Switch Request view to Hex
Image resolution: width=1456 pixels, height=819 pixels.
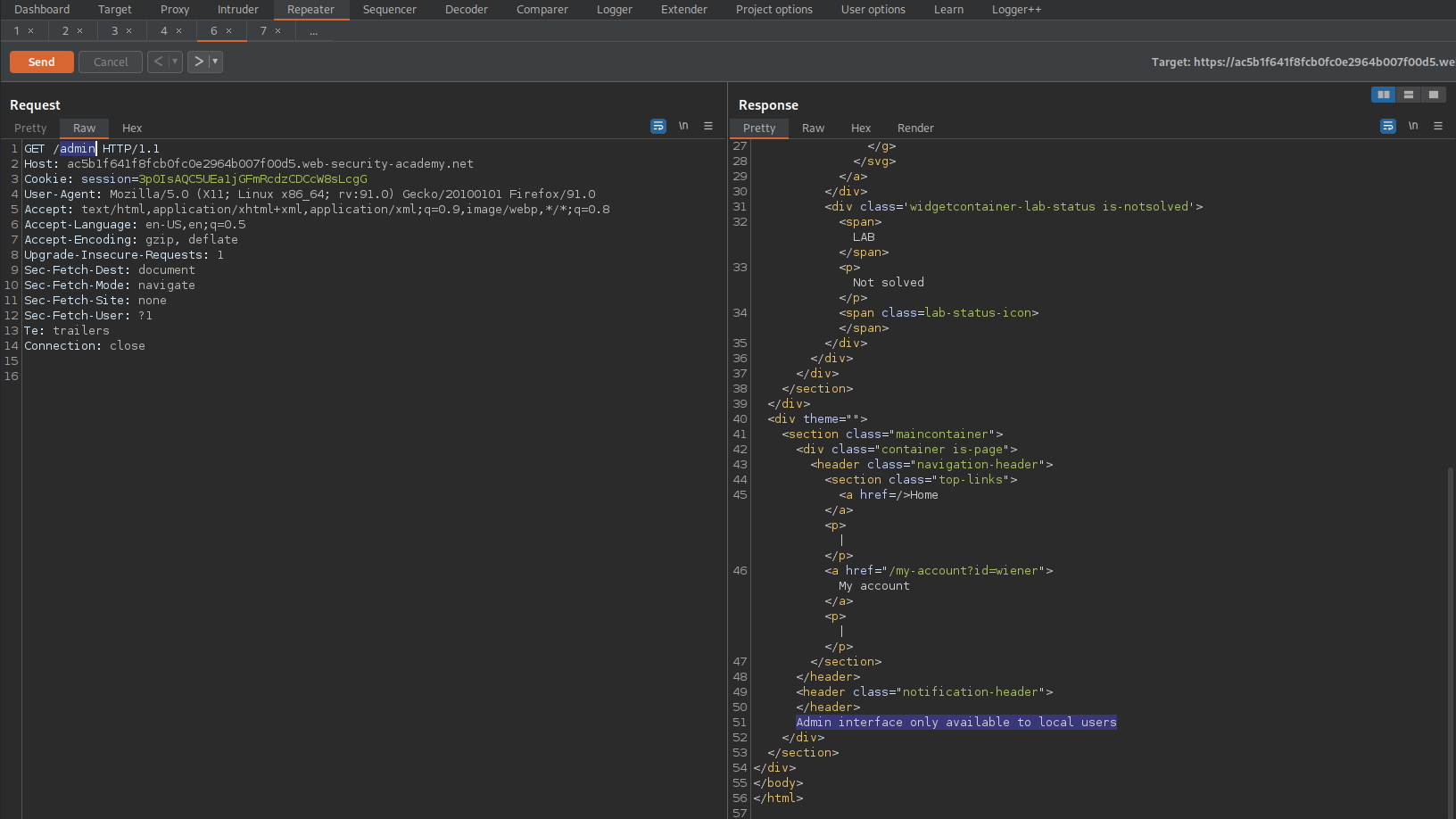[132, 128]
